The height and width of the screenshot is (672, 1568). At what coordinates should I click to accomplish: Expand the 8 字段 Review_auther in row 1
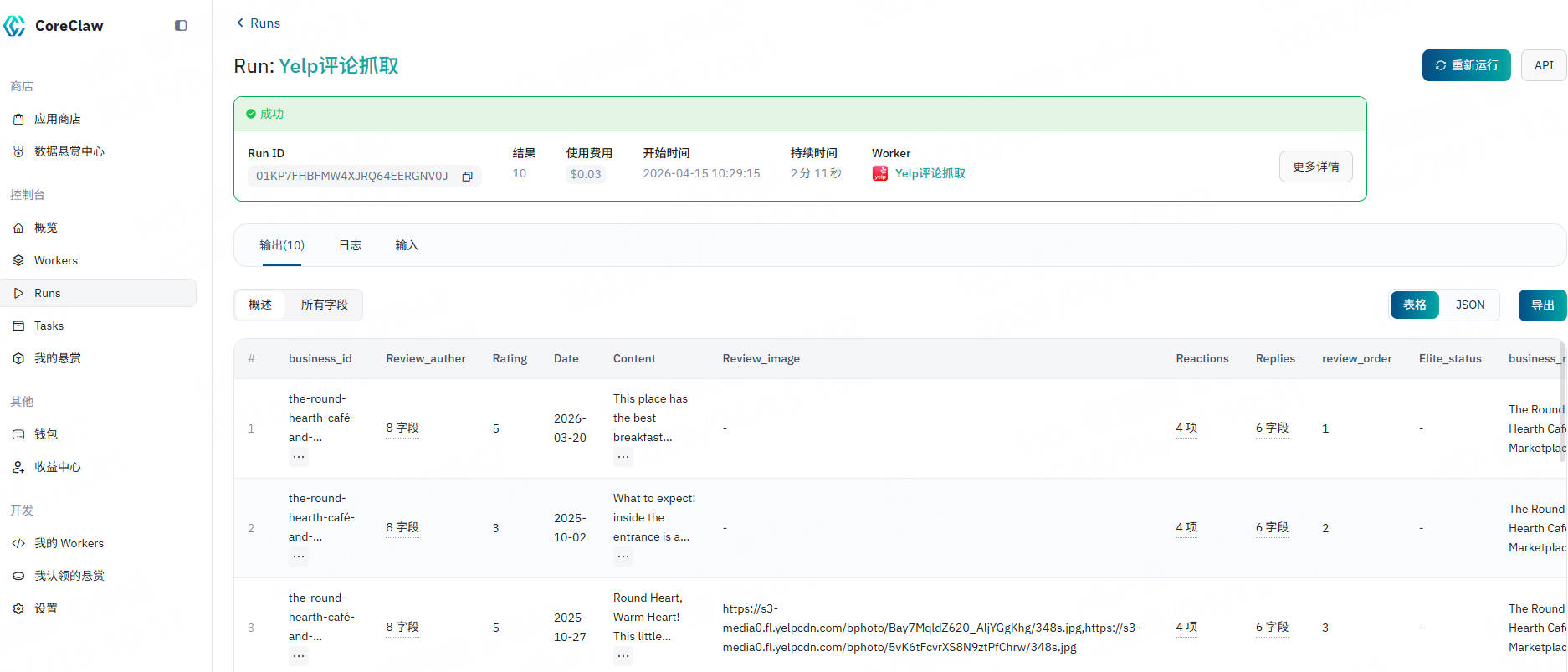[x=402, y=428]
